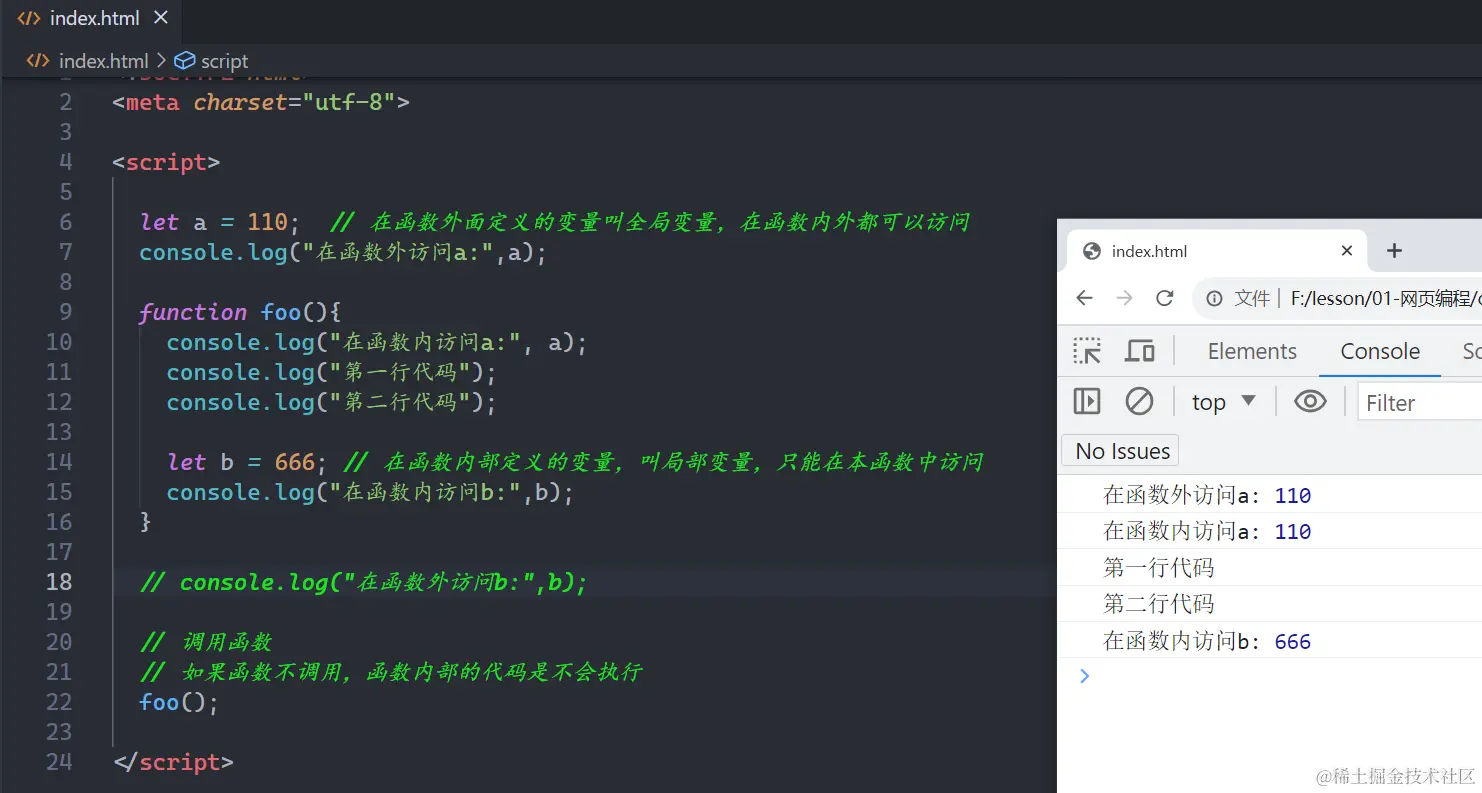Open the top context dropdown

[1223, 402]
